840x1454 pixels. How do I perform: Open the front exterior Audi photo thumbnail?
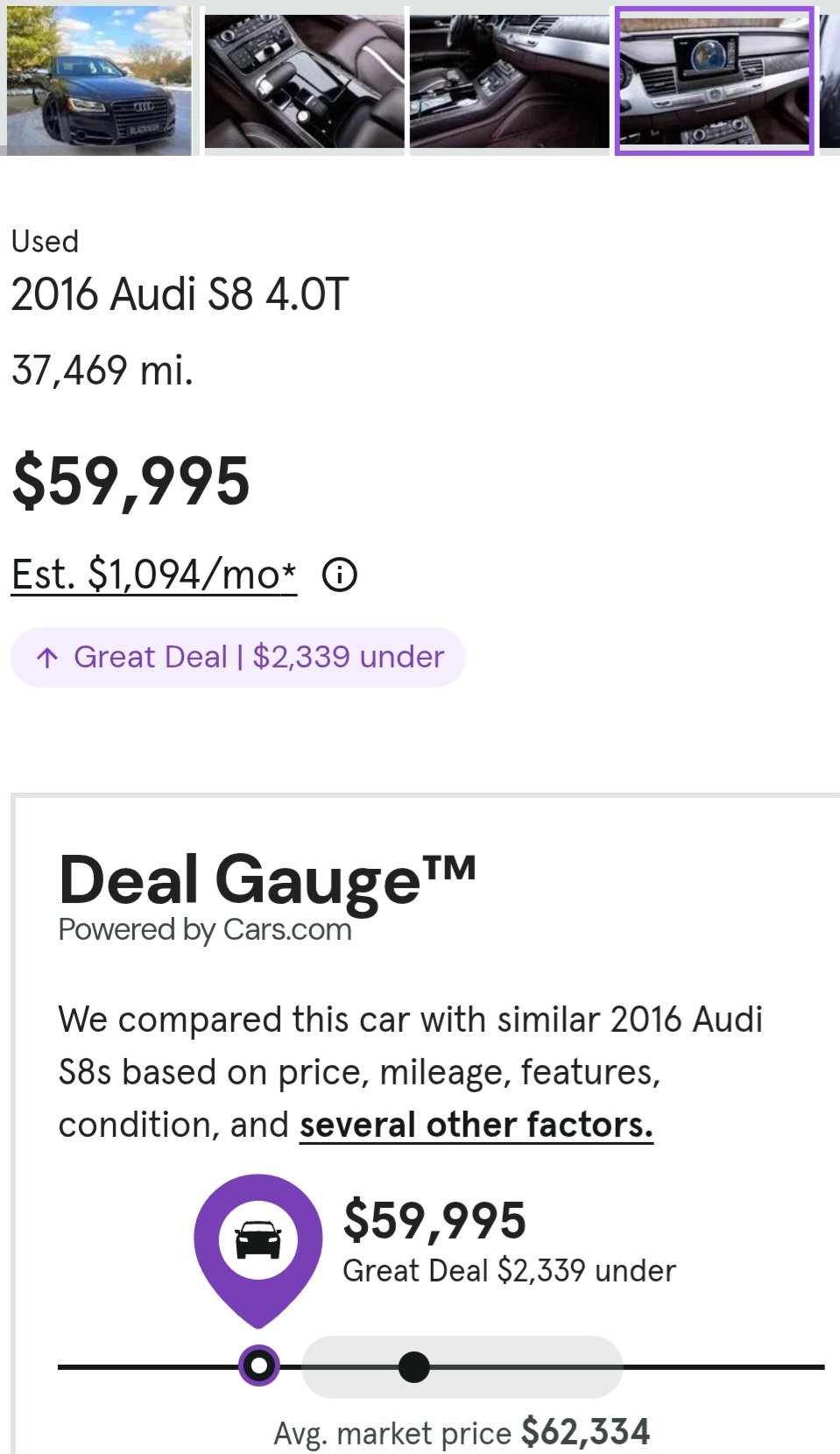click(x=98, y=81)
